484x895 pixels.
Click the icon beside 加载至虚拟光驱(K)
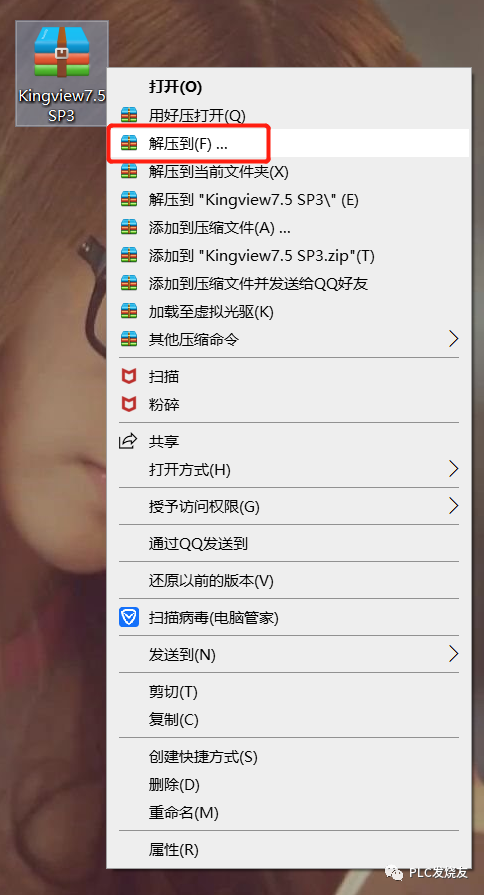pos(130,312)
